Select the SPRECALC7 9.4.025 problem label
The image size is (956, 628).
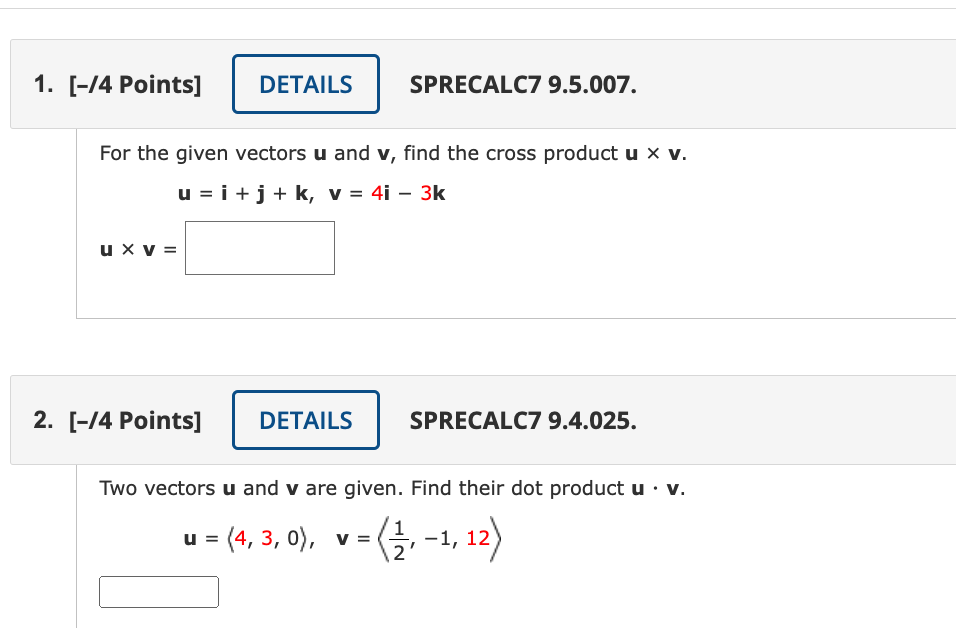tap(521, 421)
